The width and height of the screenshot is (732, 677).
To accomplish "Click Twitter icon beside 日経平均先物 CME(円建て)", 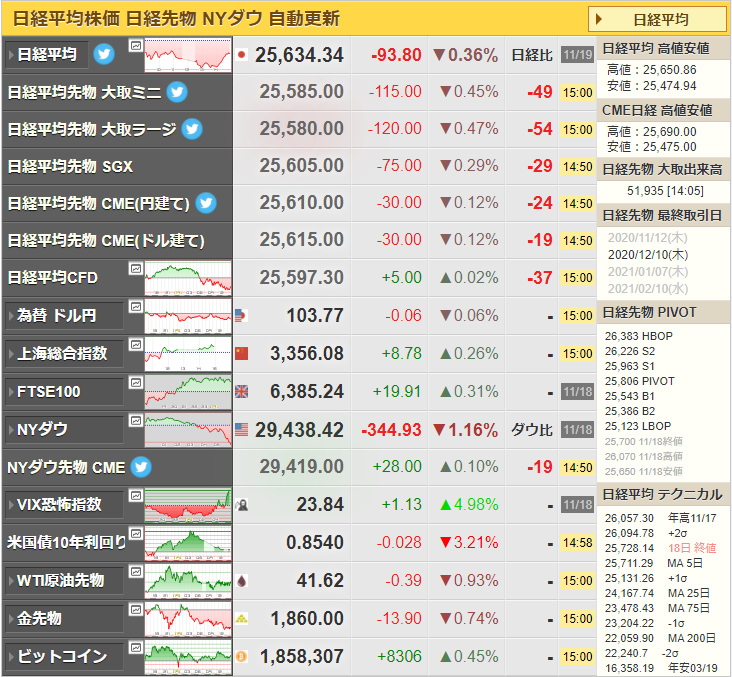I will [x=206, y=203].
